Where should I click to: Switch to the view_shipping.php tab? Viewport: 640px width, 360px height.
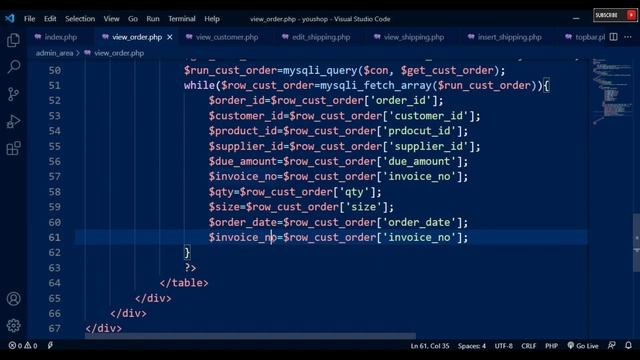coord(413,37)
